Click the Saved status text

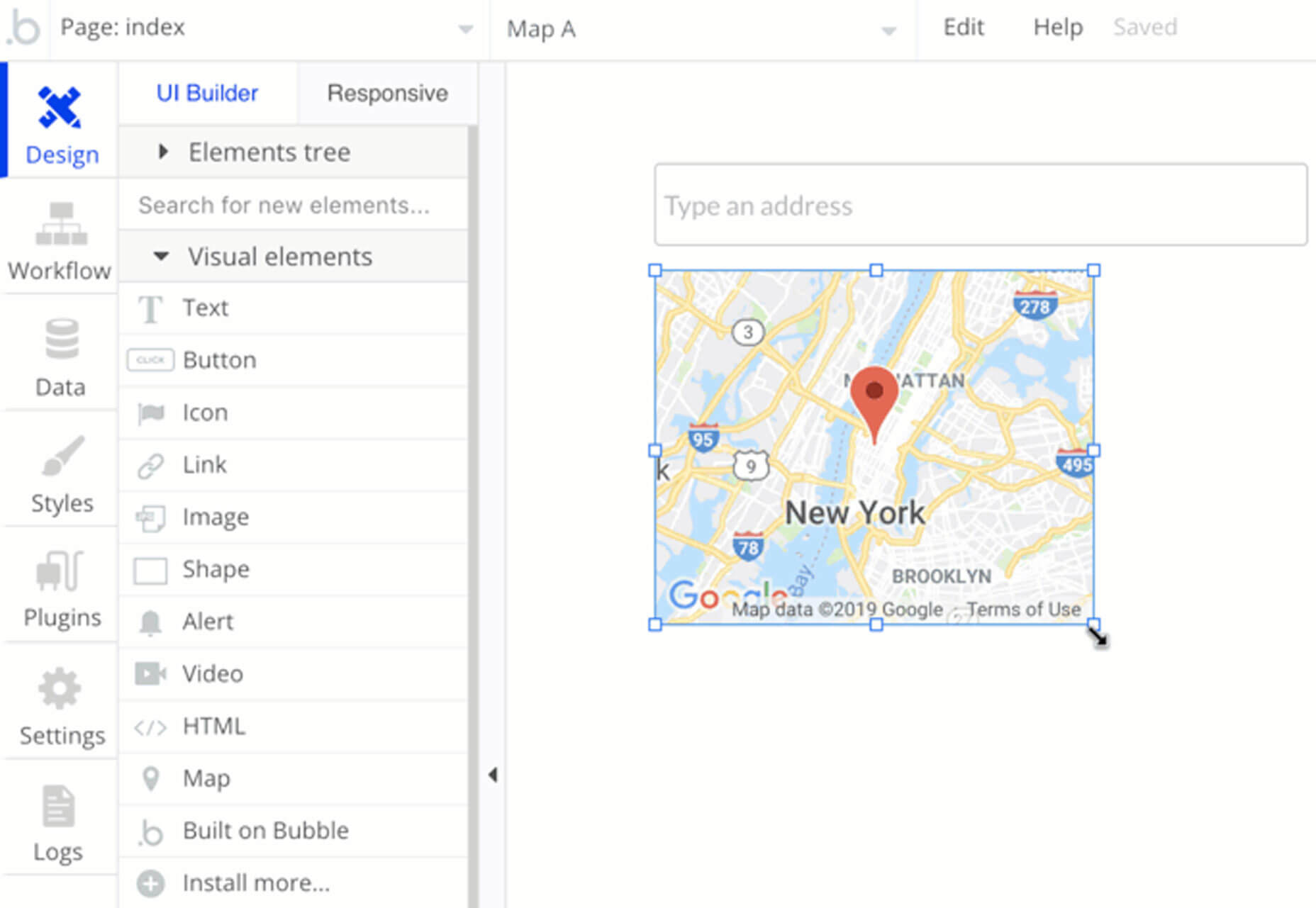point(1144,27)
